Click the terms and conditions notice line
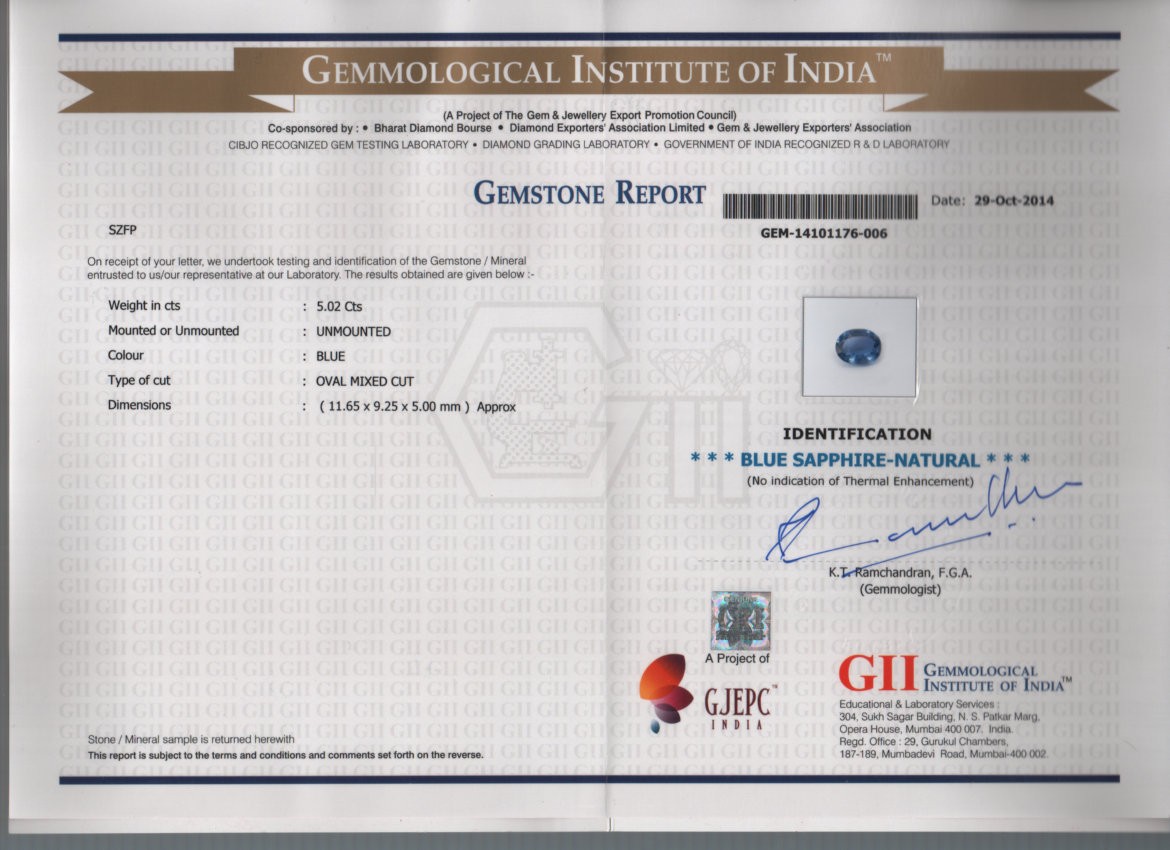This screenshot has height=850, width=1170. [285, 755]
